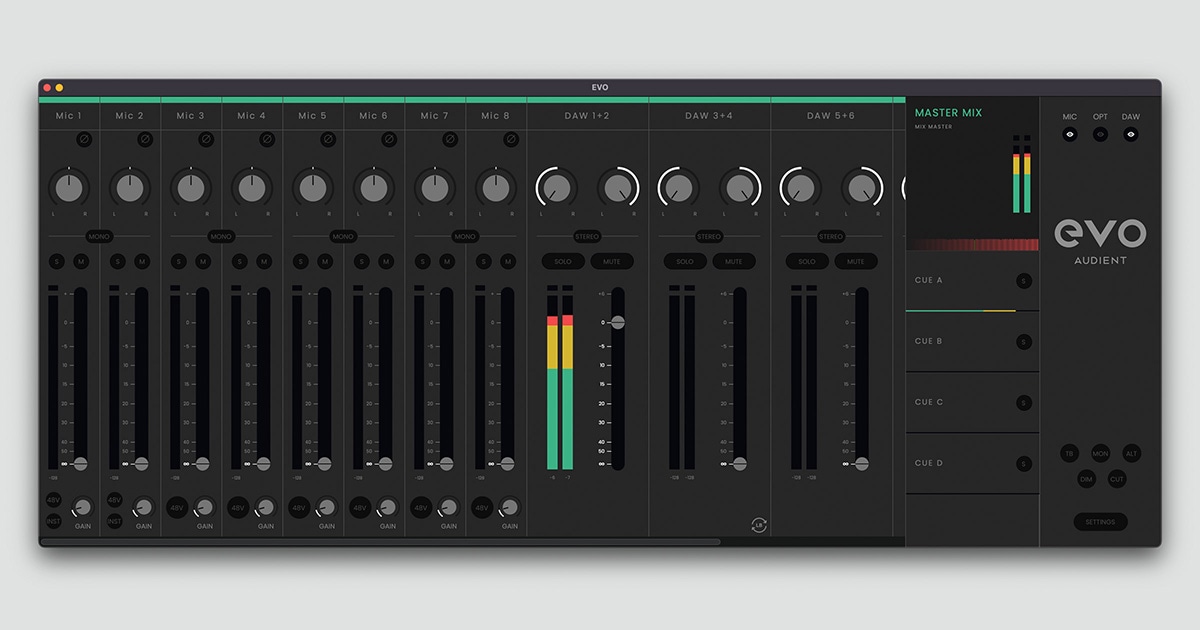This screenshot has height=630, width=1200.
Task: Select the CUE B mix row
Action: [972, 342]
